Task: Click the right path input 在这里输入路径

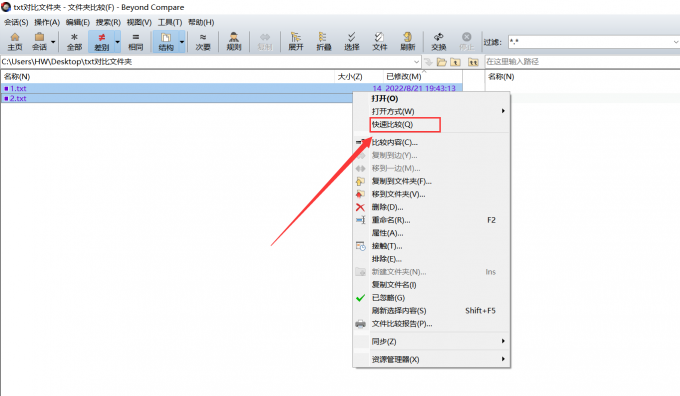Action: point(582,62)
